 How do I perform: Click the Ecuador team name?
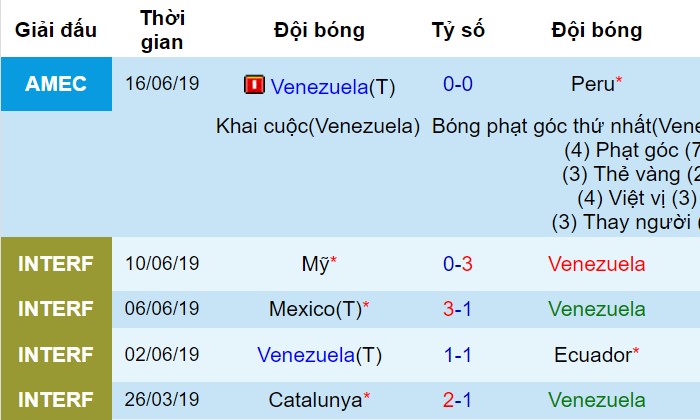tap(591, 354)
